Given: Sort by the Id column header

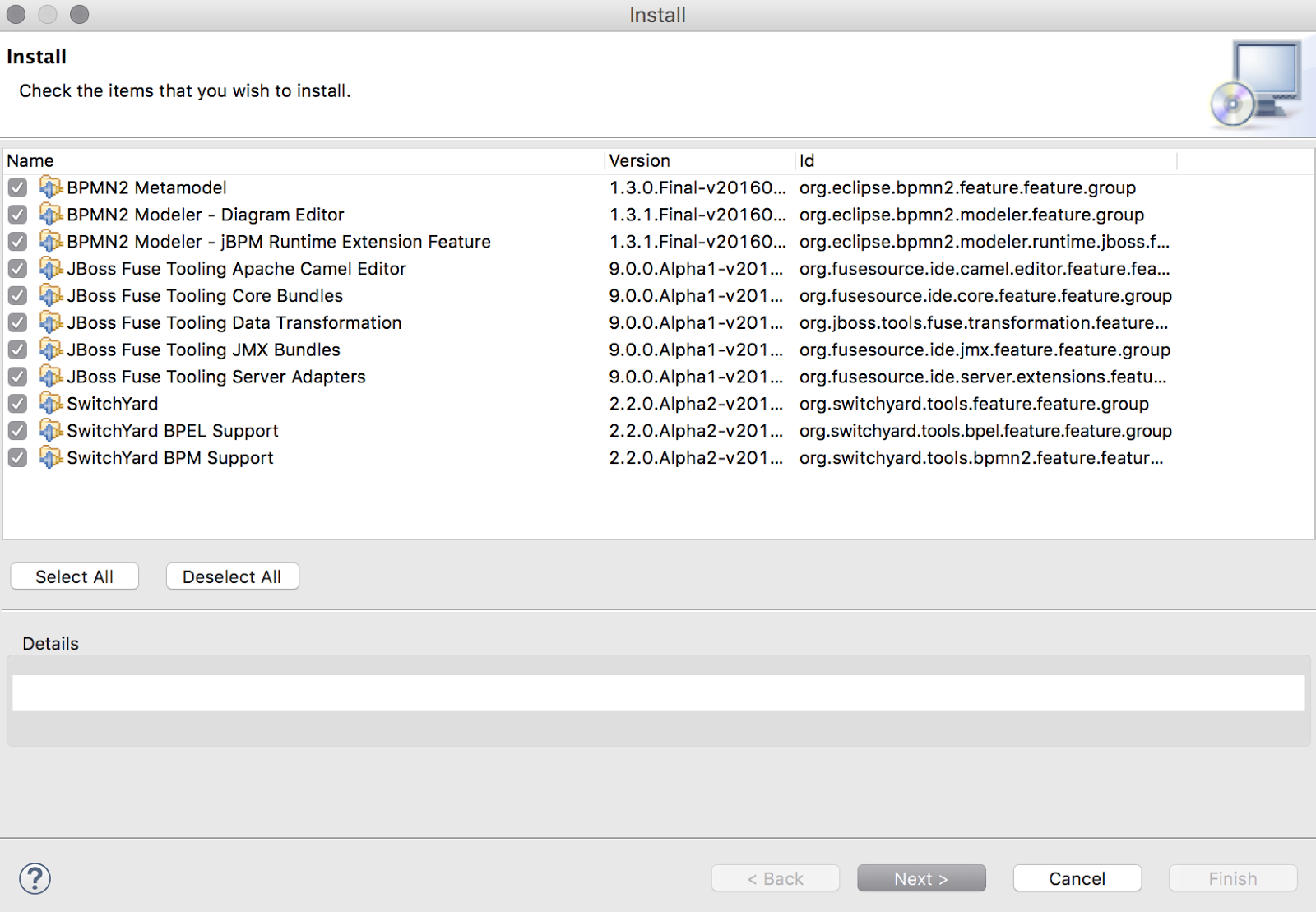Looking at the screenshot, I should (x=986, y=161).
